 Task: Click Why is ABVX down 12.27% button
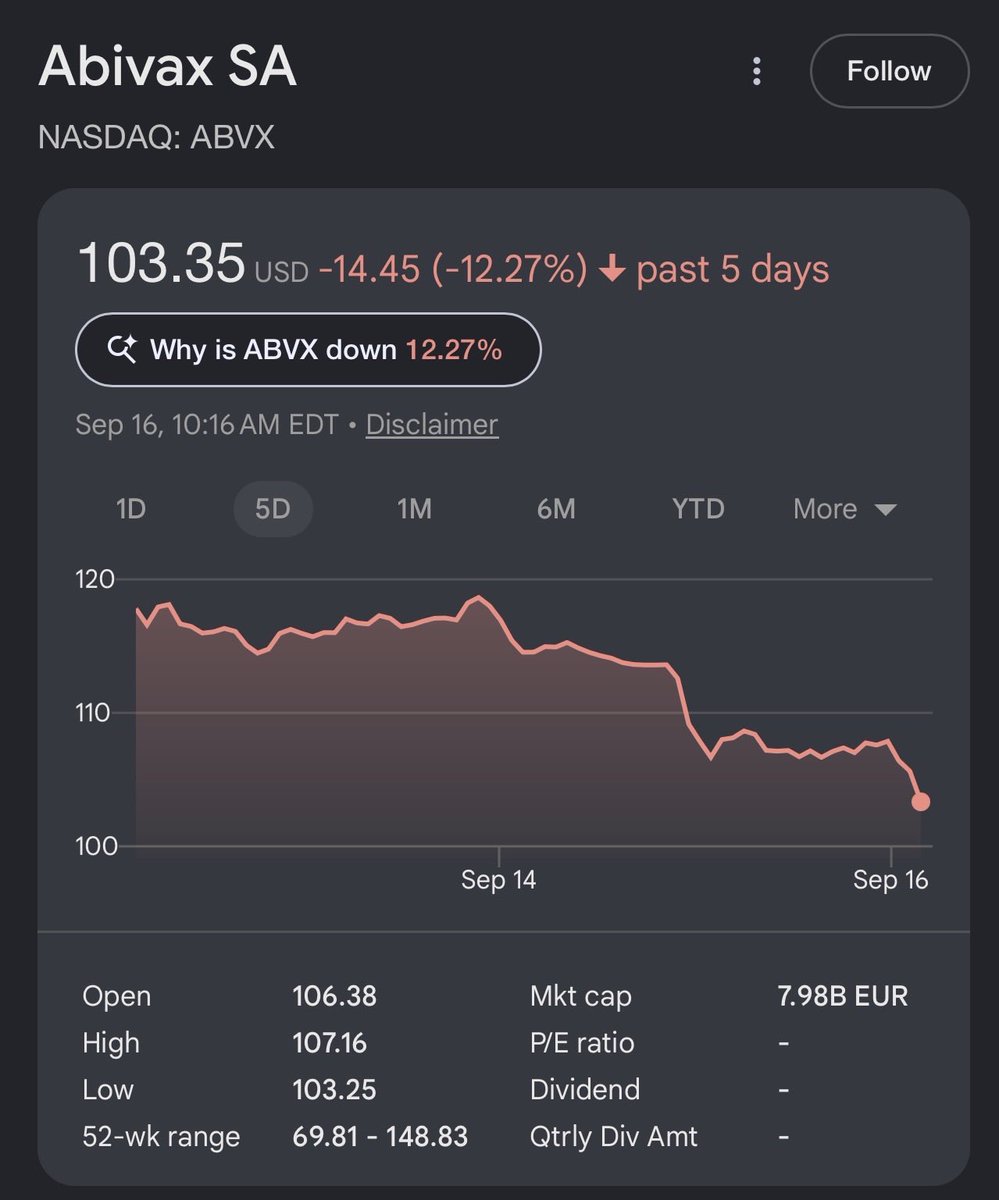point(308,349)
